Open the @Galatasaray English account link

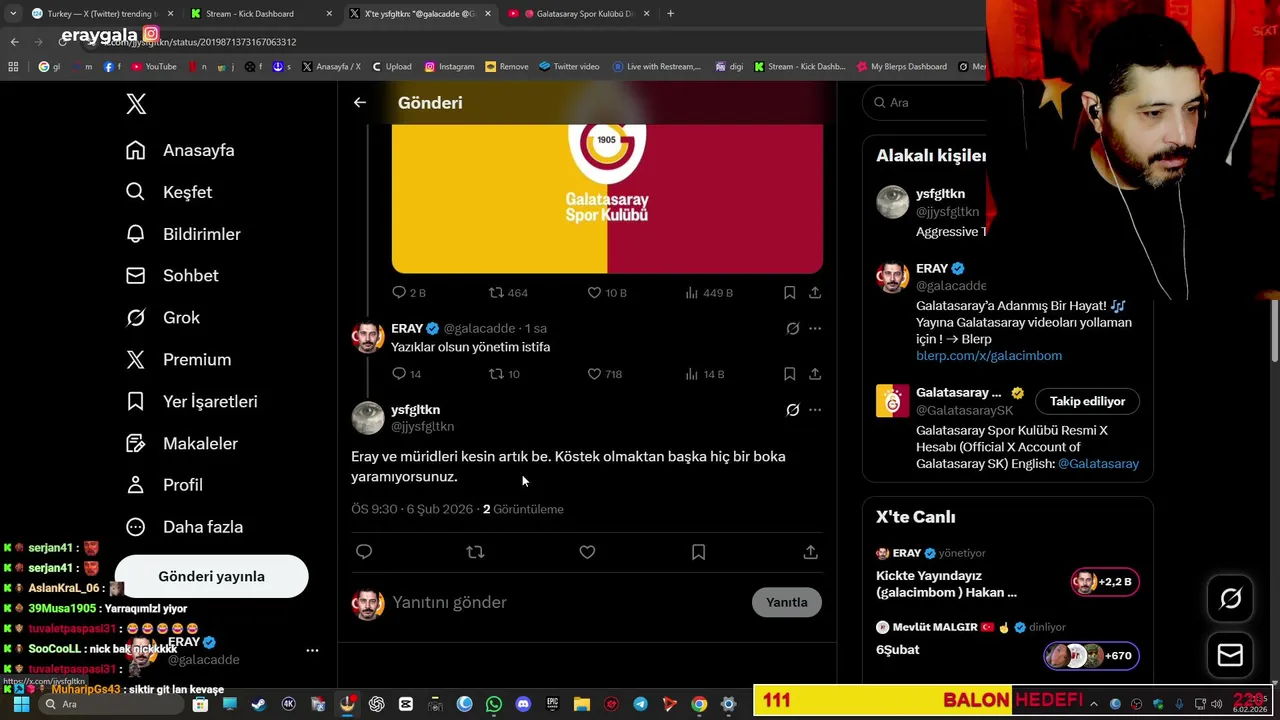tap(1098, 464)
